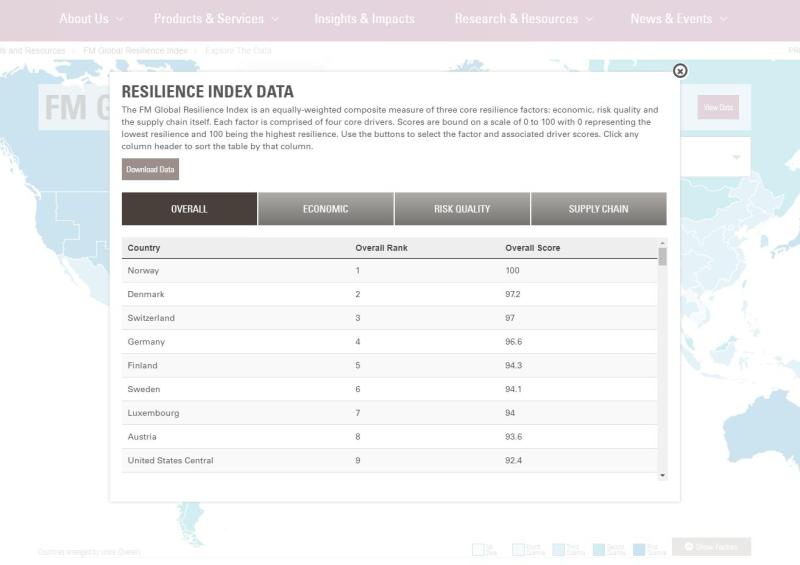Select the Sweden row
The image size is (800, 565).
[x=389, y=389]
